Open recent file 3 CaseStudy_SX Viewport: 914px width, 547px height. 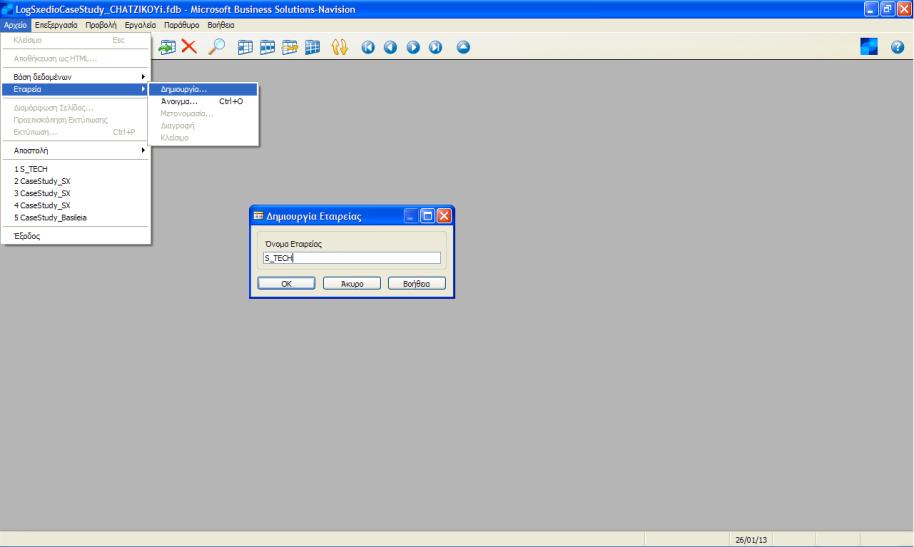pyautogui.click(x=76, y=193)
